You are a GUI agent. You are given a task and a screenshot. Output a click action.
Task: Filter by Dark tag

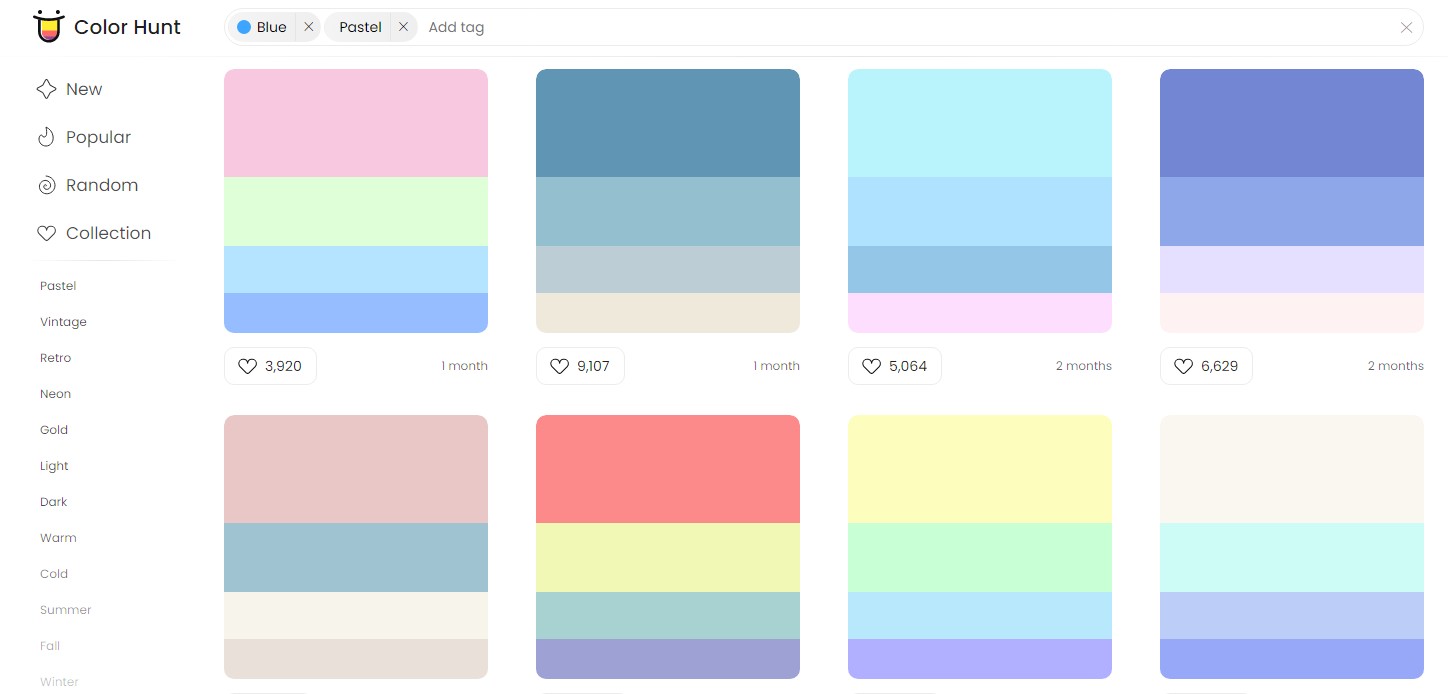point(54,502)
